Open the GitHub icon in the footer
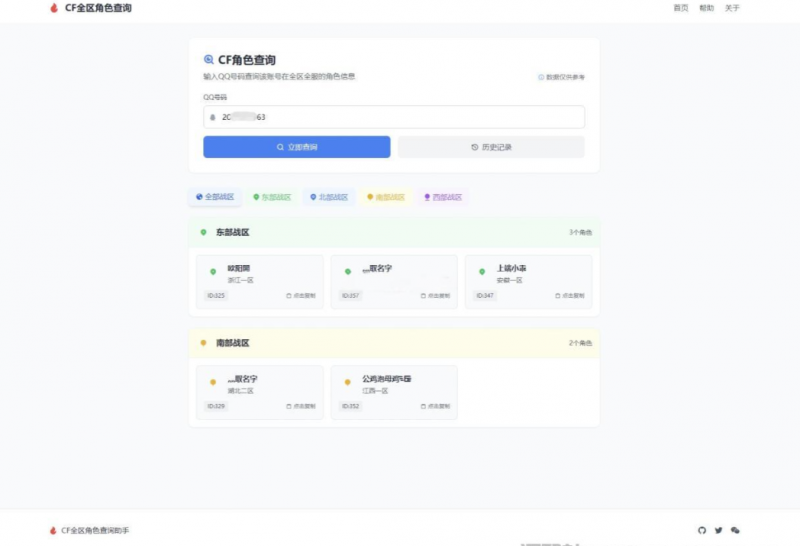This screenshot has width=800, height=546. tap(702, 530)
